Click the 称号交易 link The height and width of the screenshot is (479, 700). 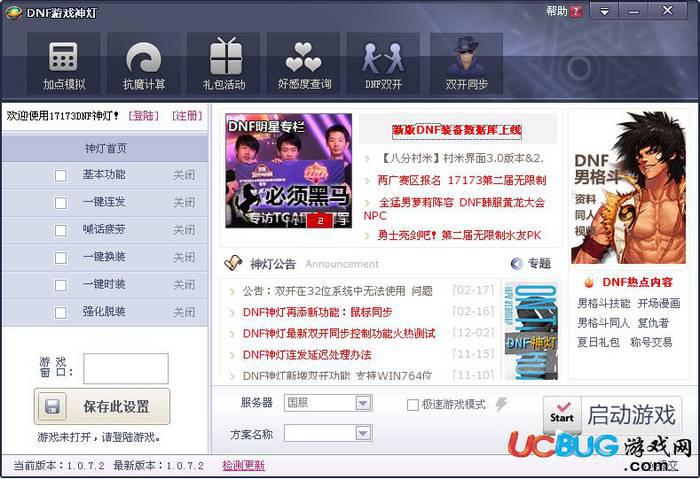[x=651, y=342]
